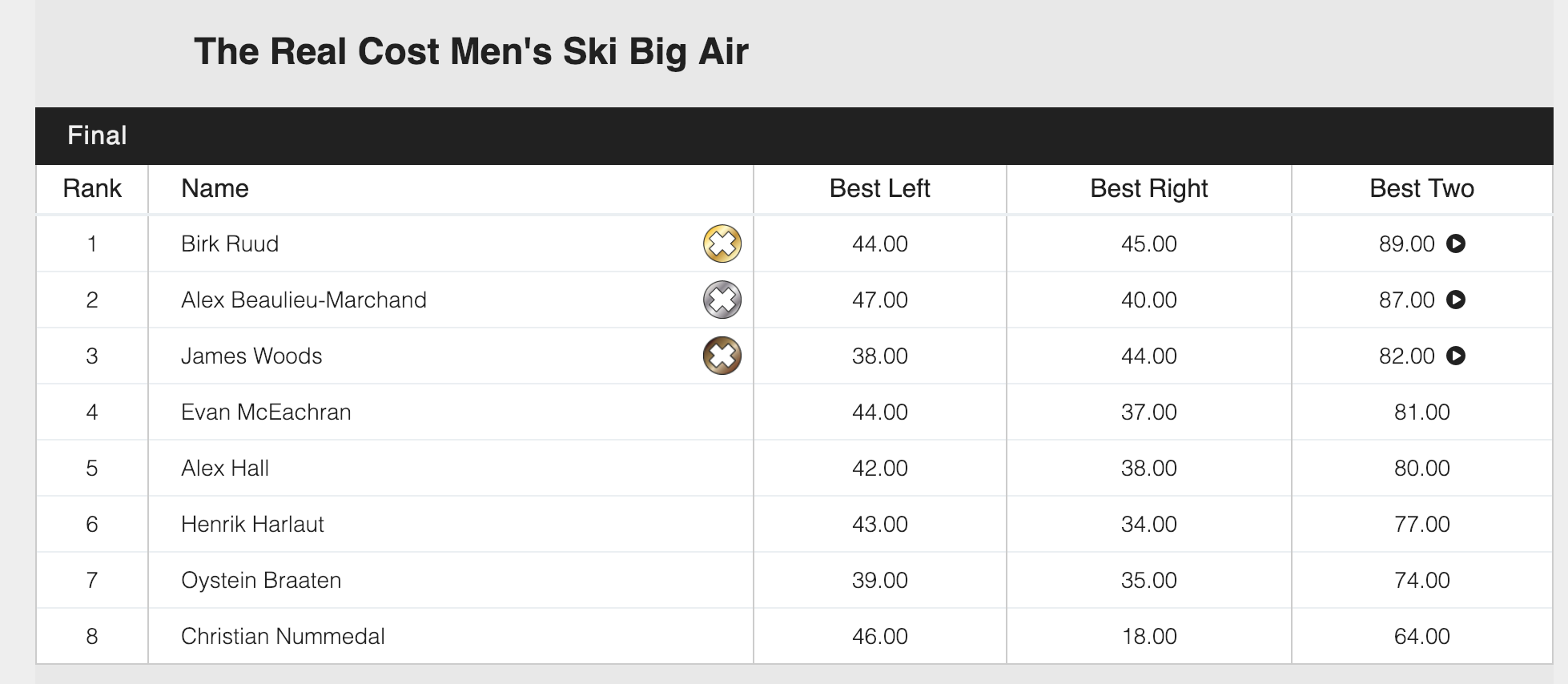Click the Best Left column header
The height and width of the screenshot is (684, 1568).
point(879,188)
